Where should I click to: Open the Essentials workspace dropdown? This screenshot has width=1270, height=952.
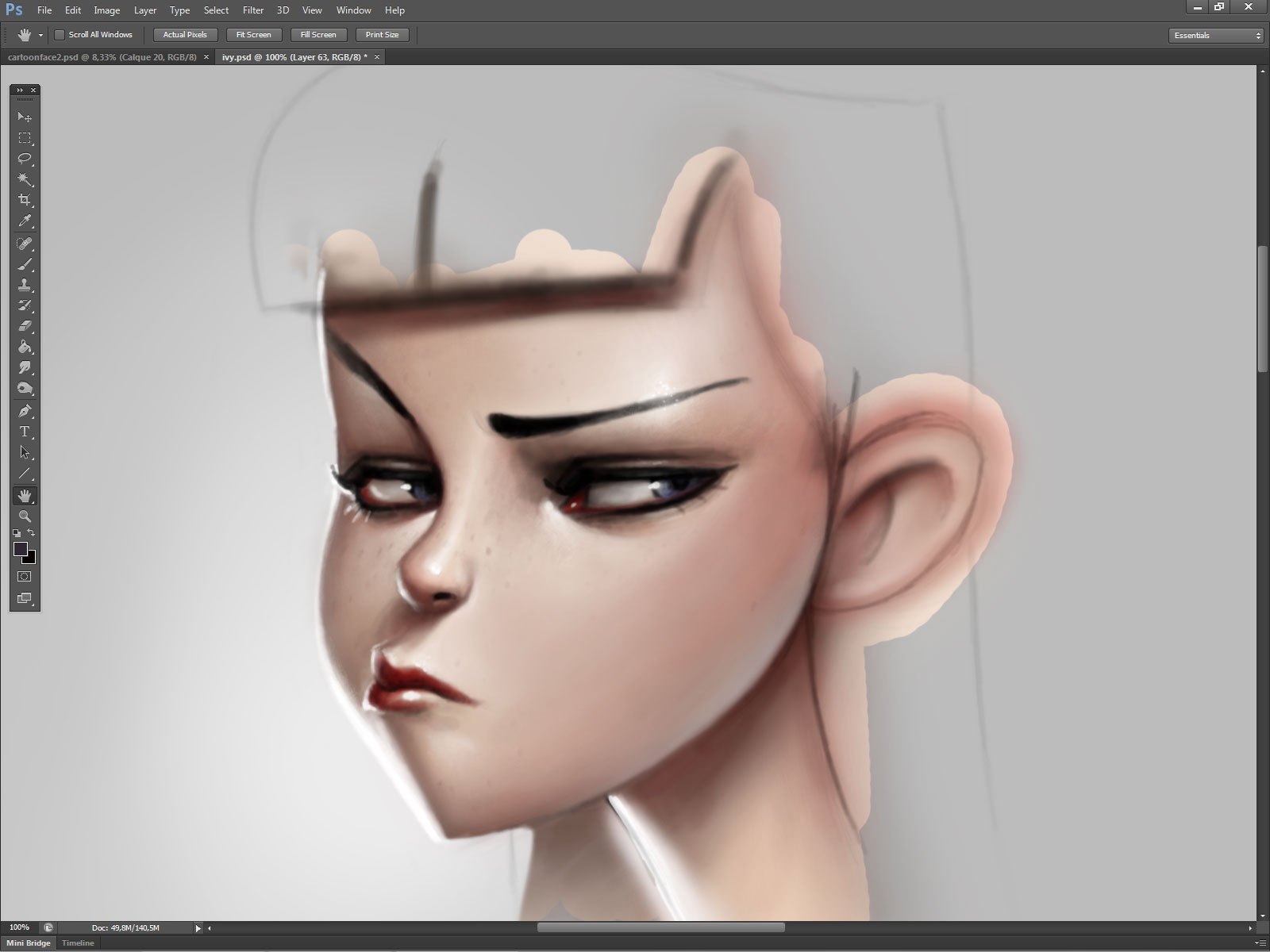pyautogui.click(x=1215, y=35)
